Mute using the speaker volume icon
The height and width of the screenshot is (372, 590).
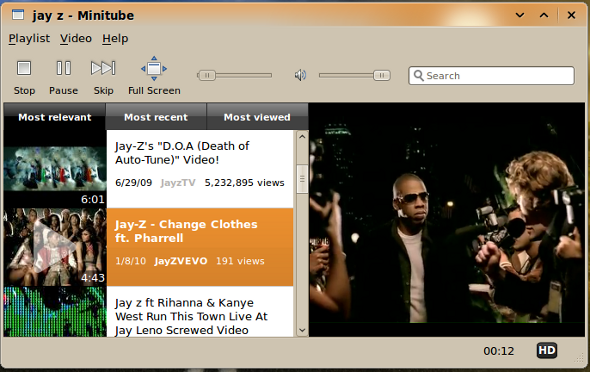pyautogui.click(x=300, y=75)
